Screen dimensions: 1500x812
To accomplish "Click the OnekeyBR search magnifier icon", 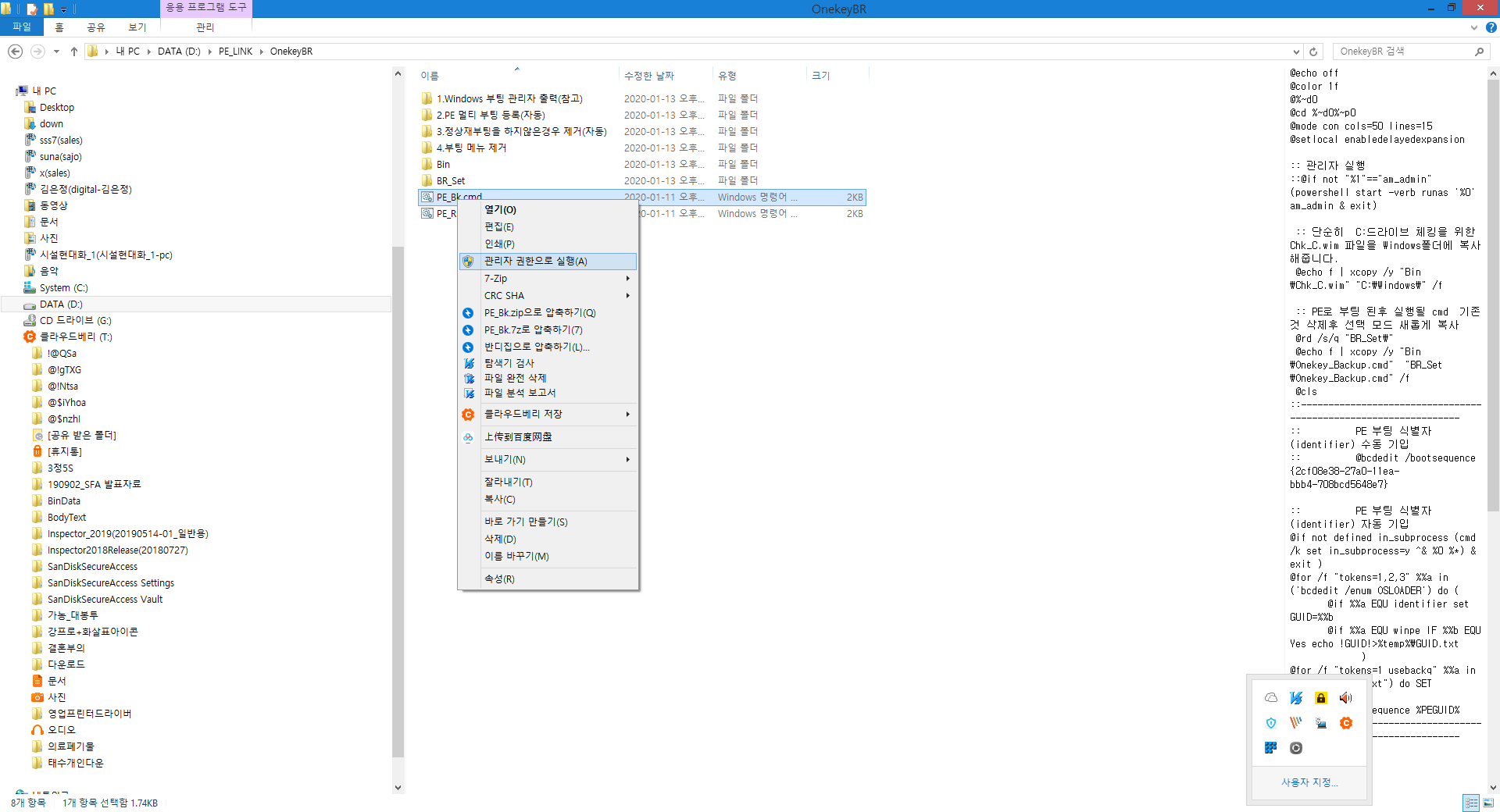I will (x=1479, y=52).
